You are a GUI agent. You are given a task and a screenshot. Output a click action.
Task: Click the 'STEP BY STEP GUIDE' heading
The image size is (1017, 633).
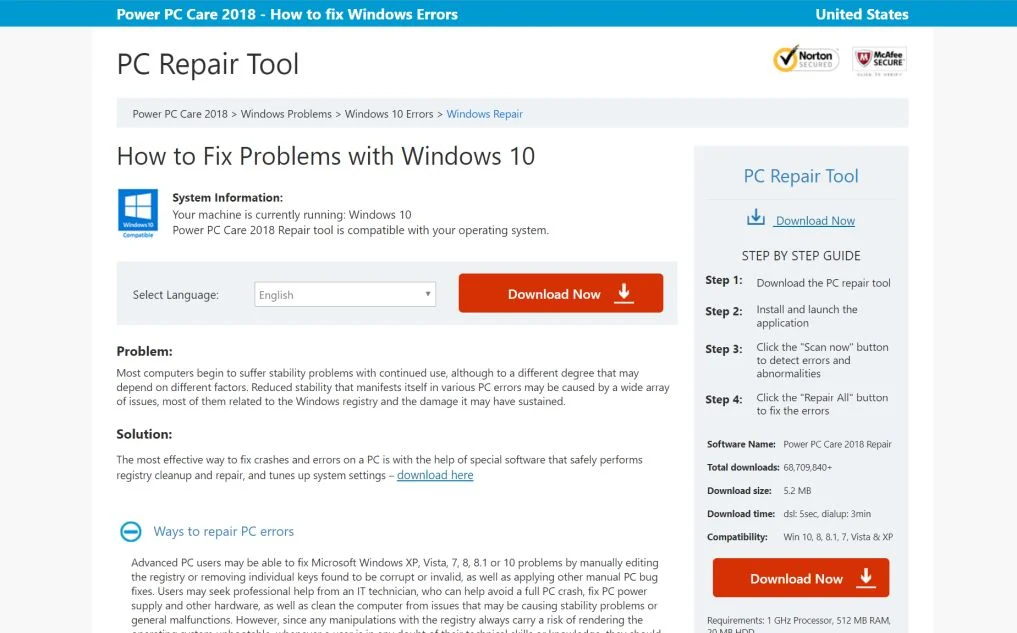801,256
